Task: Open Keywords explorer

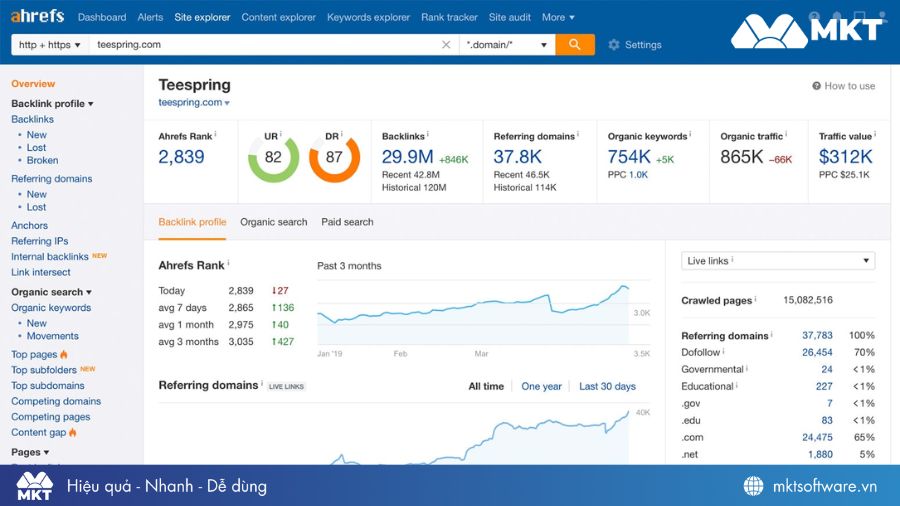Action: tap(368, 17)
